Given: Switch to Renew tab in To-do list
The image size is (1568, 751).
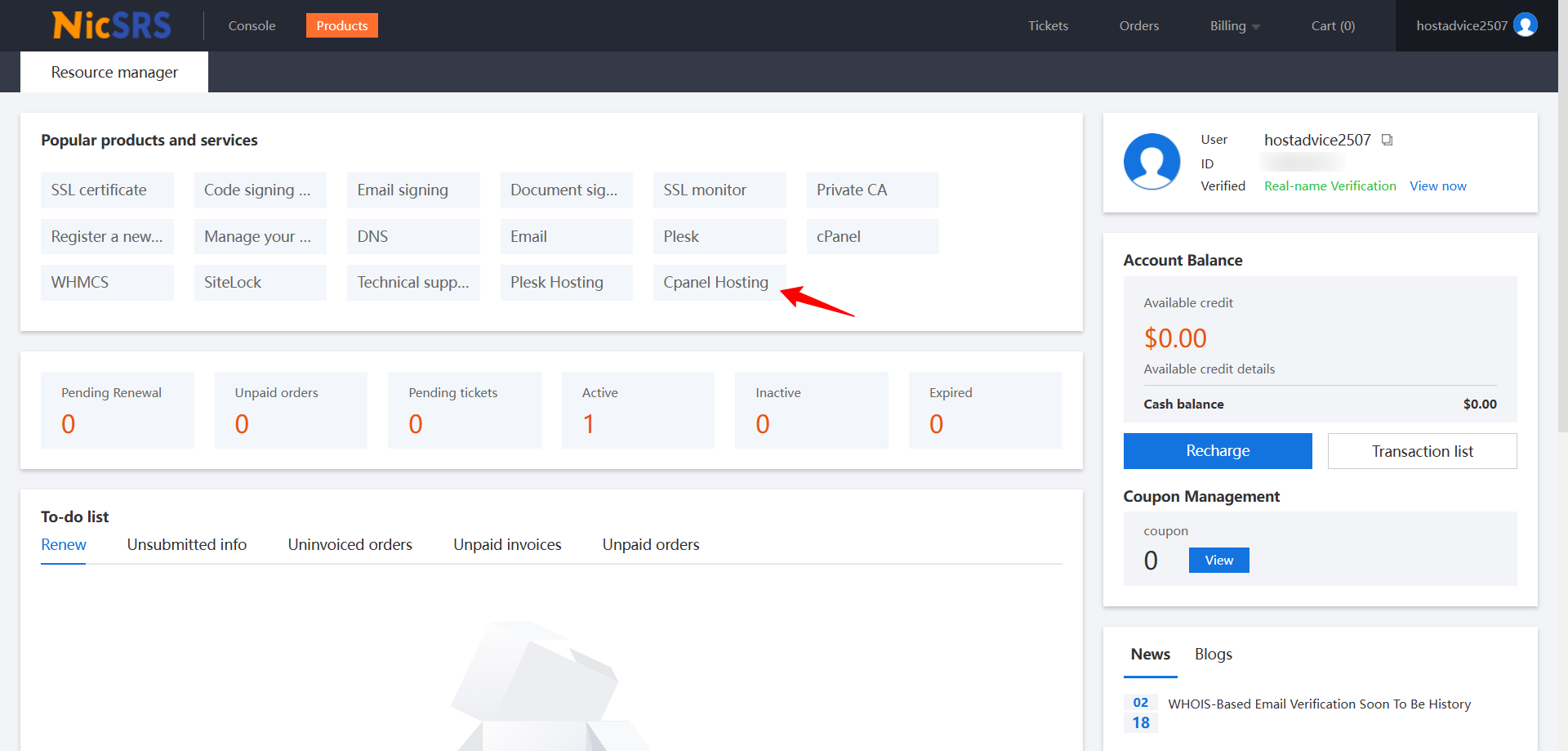Looking at the screenshot, I should pos(64,544).
